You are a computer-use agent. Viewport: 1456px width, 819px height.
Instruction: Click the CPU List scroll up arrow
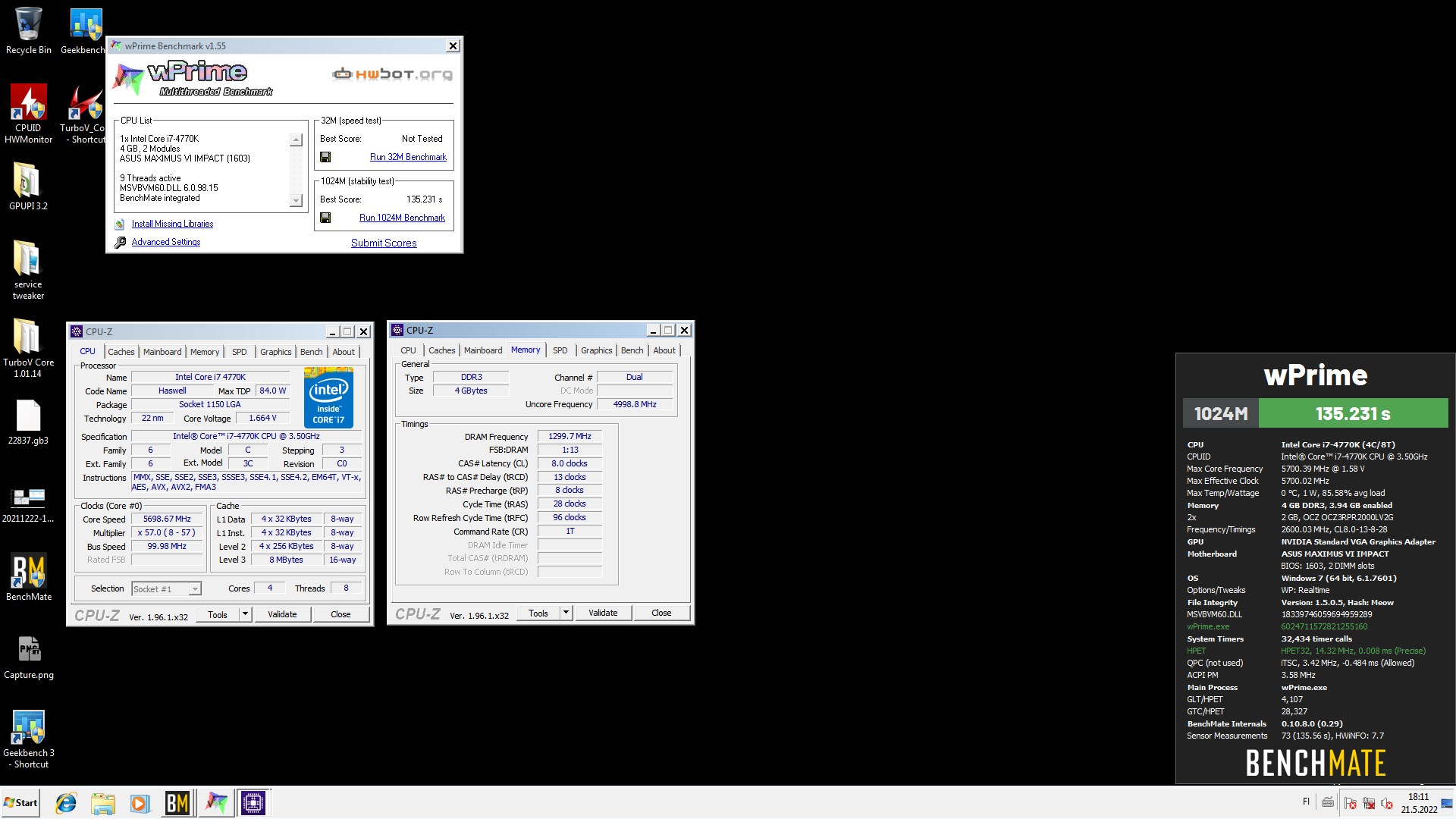click(x=297, y=140)
